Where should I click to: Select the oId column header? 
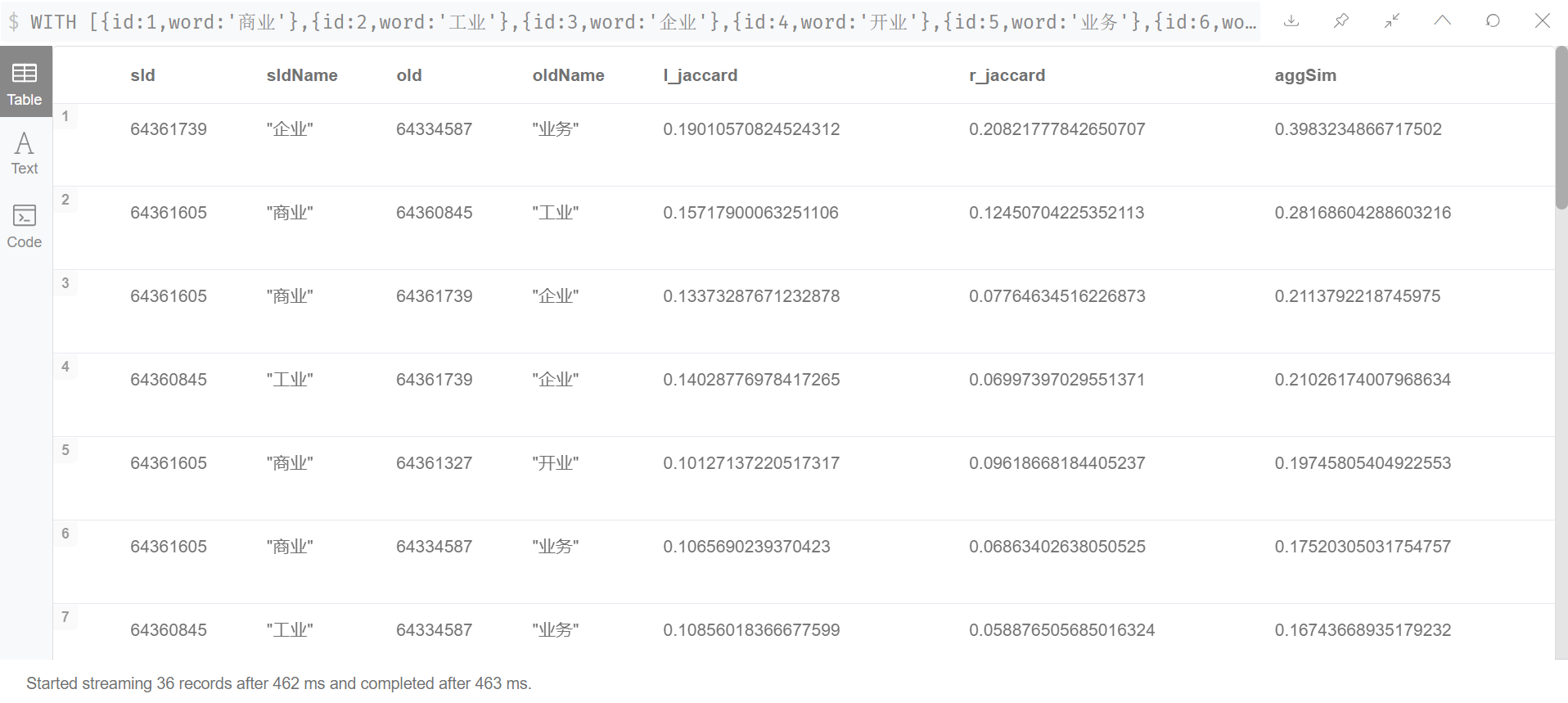(x=409, y=75)
